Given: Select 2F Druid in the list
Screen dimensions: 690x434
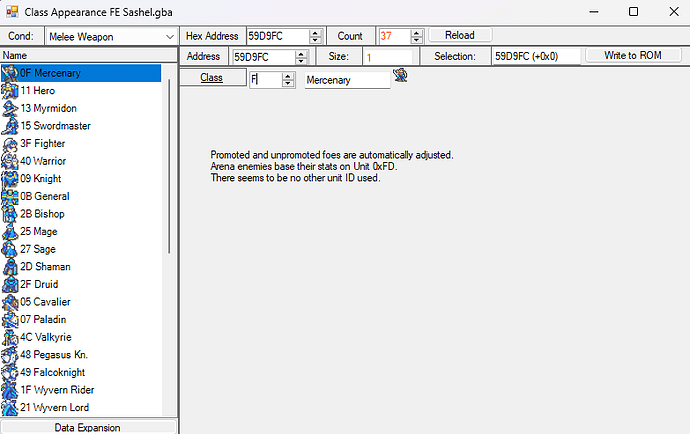Looking at the screenshot, I should pos(42,284).
